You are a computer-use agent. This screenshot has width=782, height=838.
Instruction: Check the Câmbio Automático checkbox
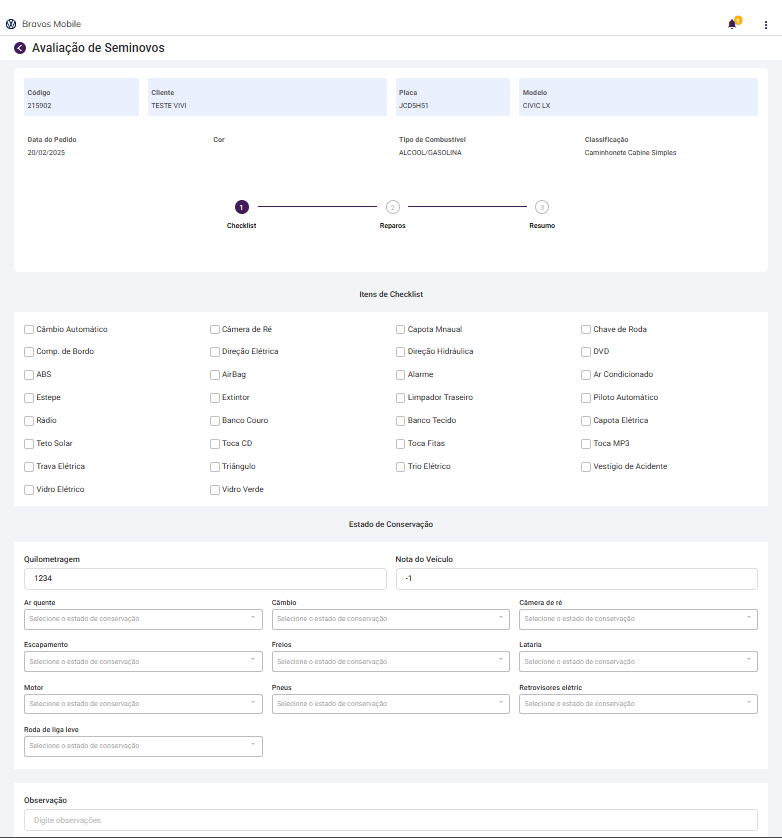click(29, 329)
